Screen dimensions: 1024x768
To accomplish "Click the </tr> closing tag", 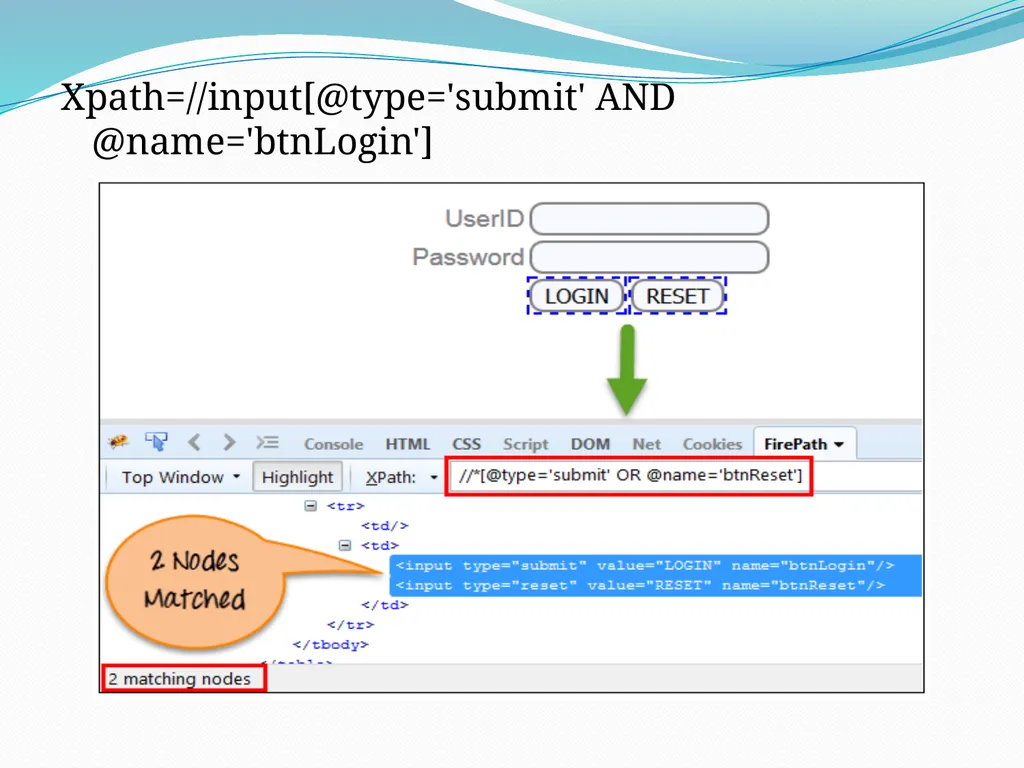I will point(351,625).
